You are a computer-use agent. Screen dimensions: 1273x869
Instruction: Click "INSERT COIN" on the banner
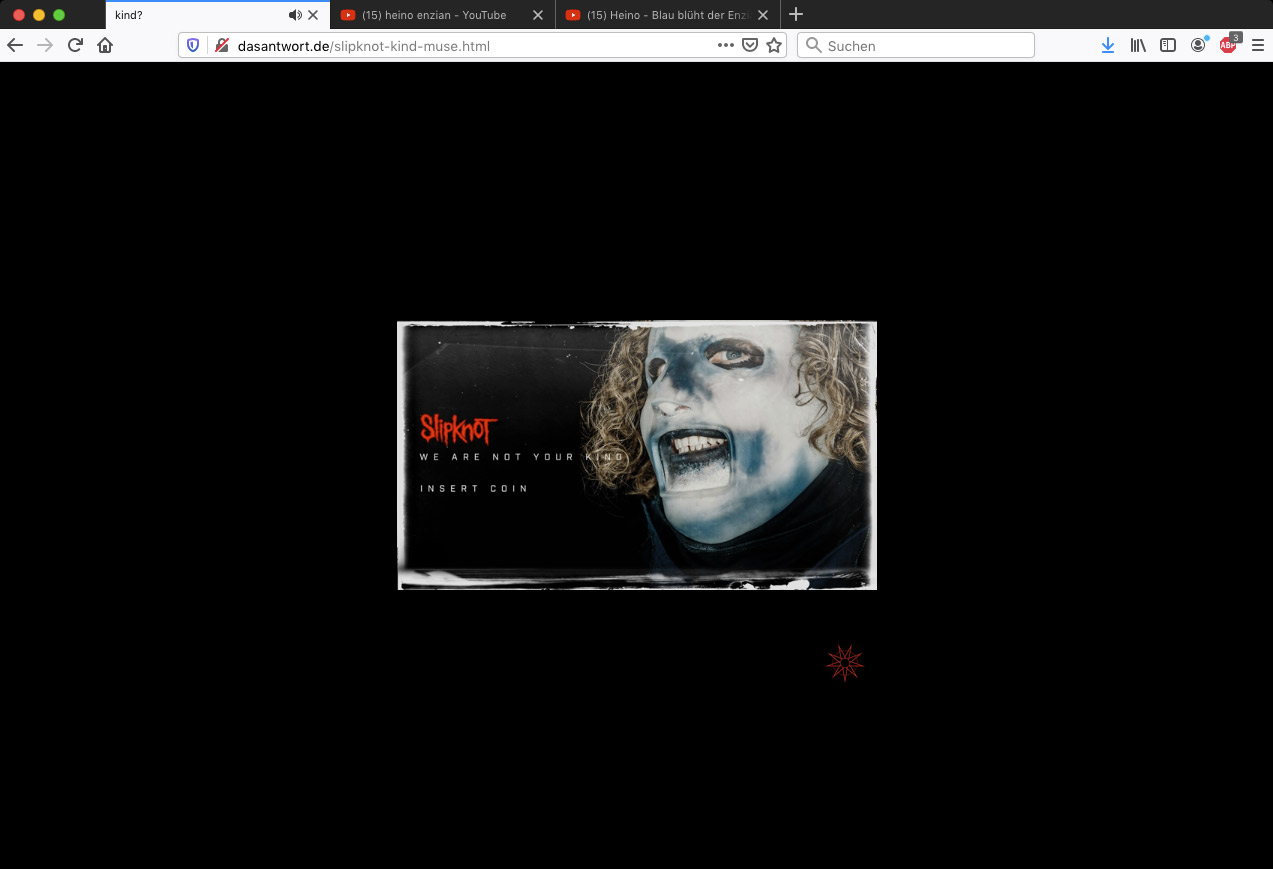pos(474,489)
